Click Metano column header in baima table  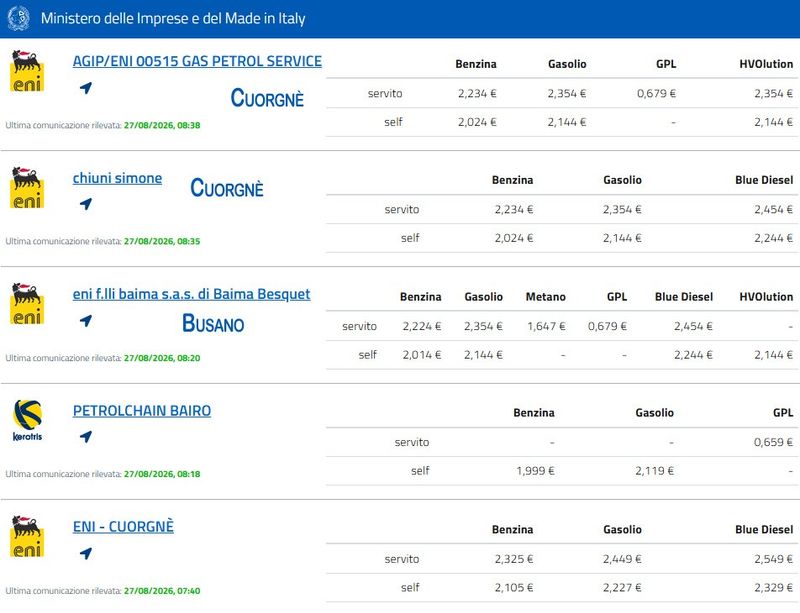pyautogui.click(x=545, y=297)
